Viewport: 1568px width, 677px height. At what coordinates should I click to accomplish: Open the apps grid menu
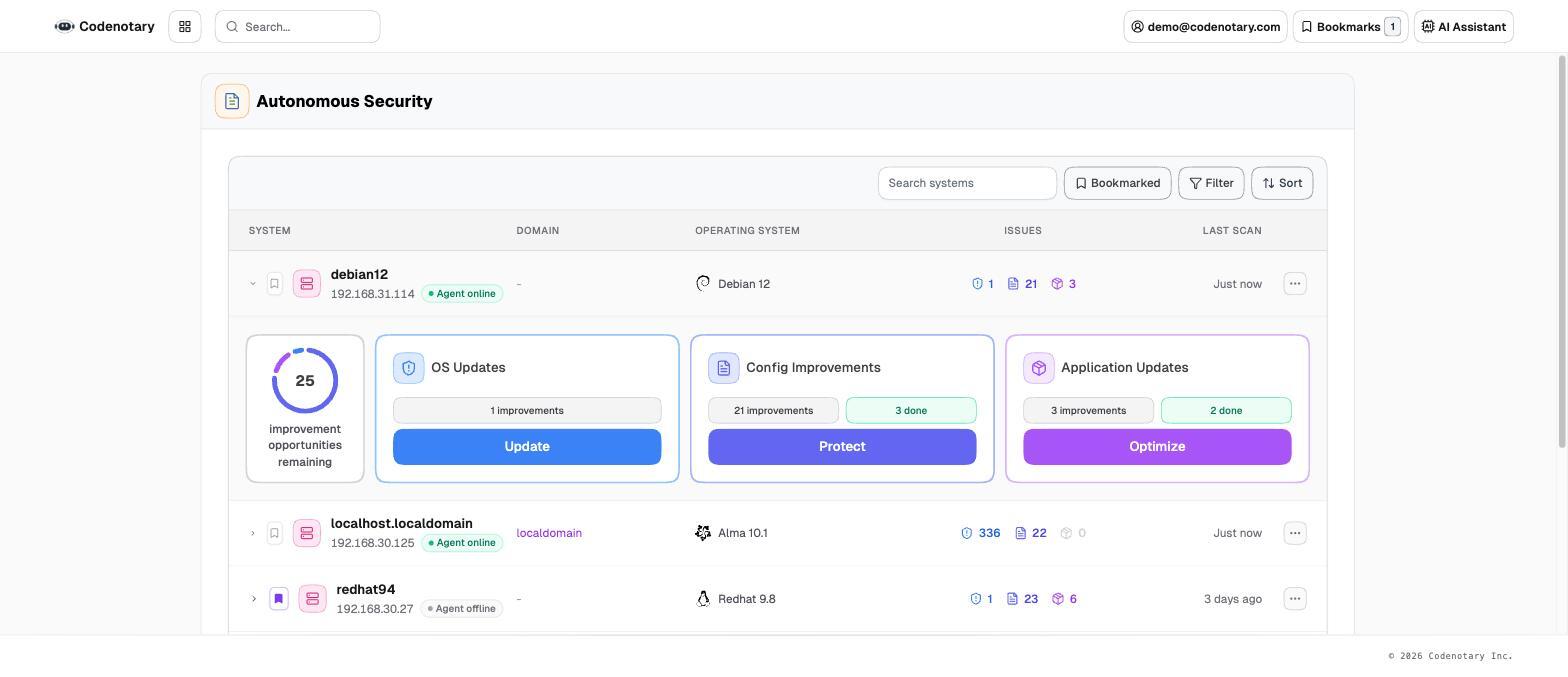(x=185, y=27)
